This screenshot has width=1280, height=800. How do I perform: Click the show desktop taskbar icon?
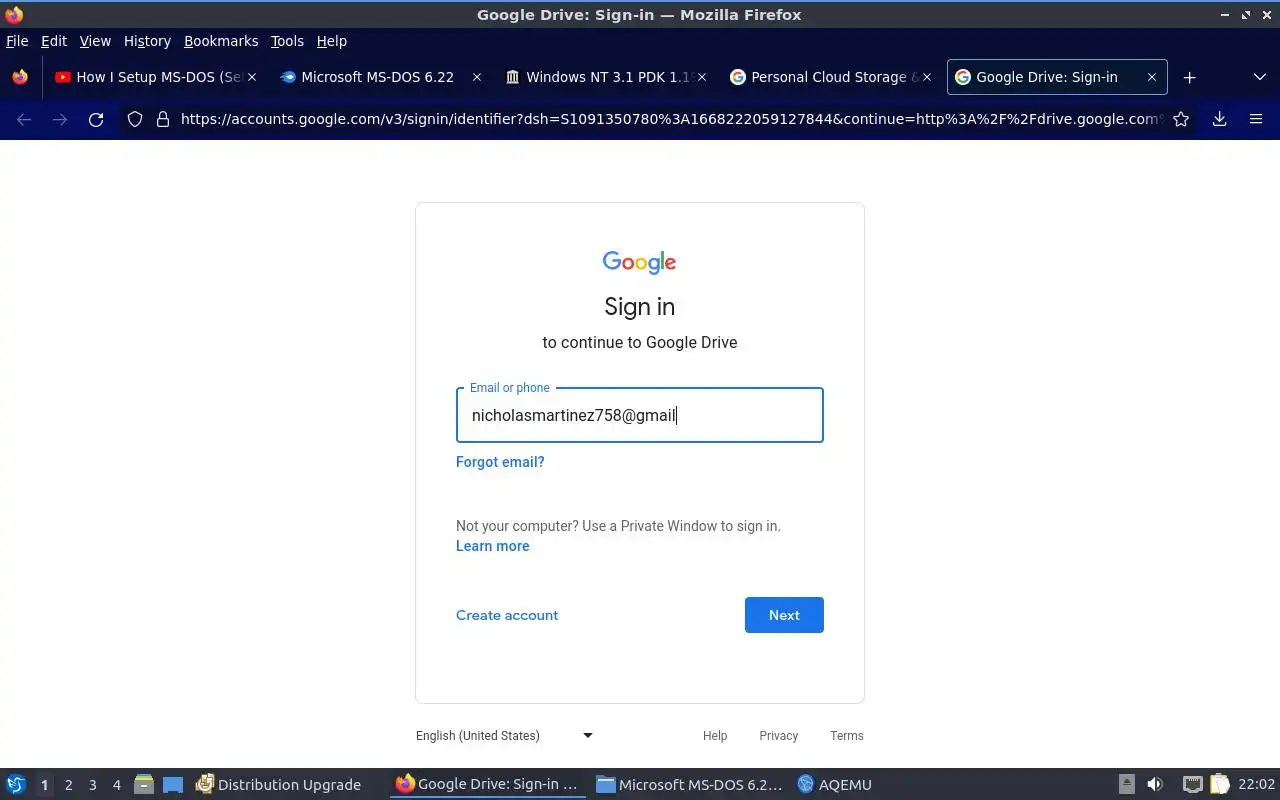[173, 785]
